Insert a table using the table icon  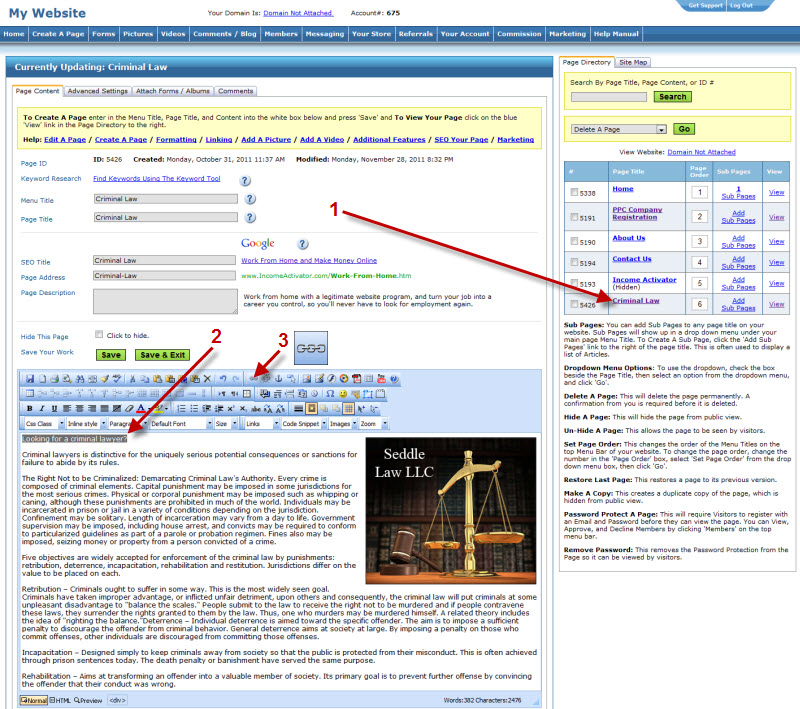[x=30, y=394]
